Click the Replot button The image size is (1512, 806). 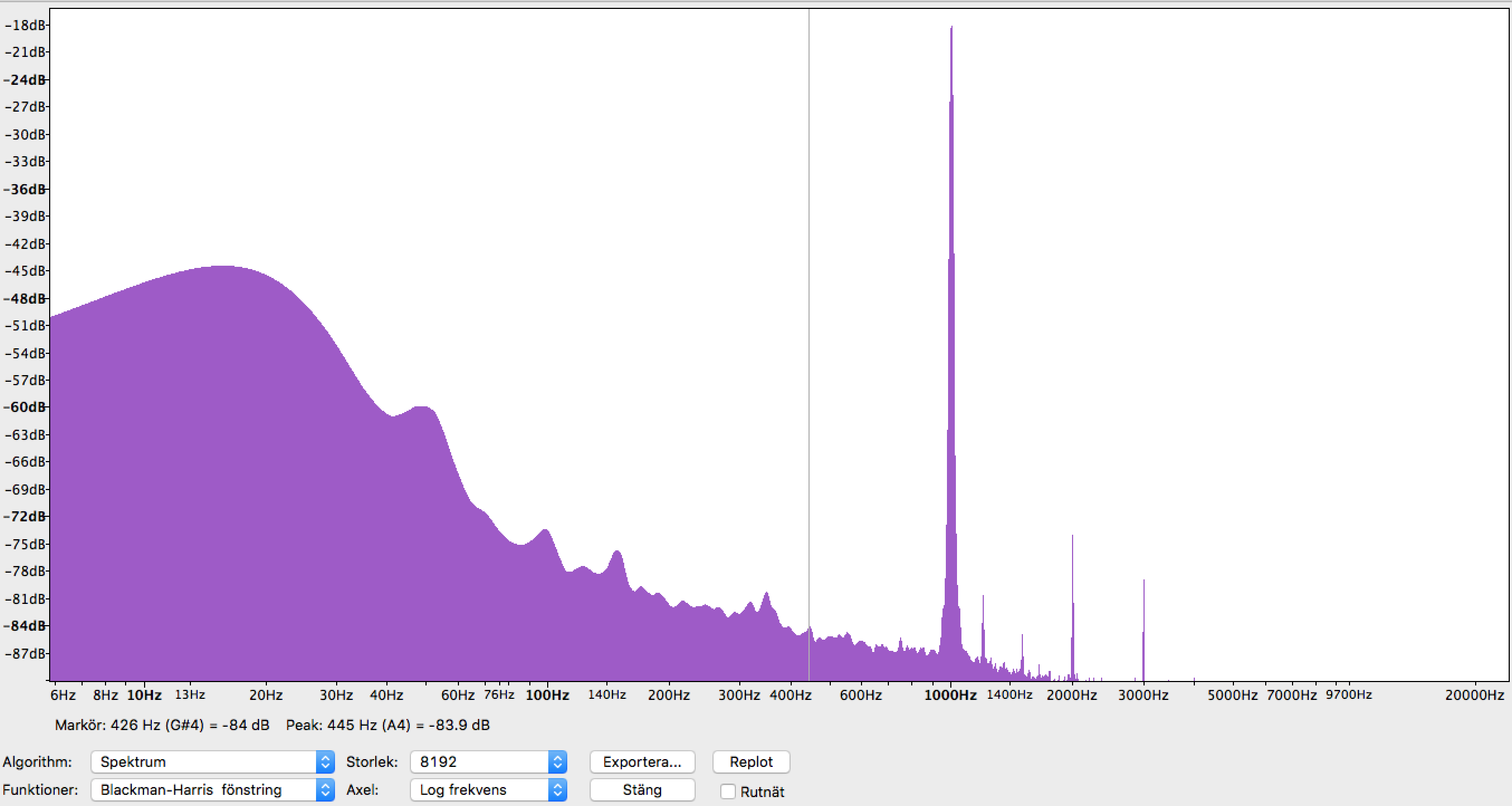(751, 761)
